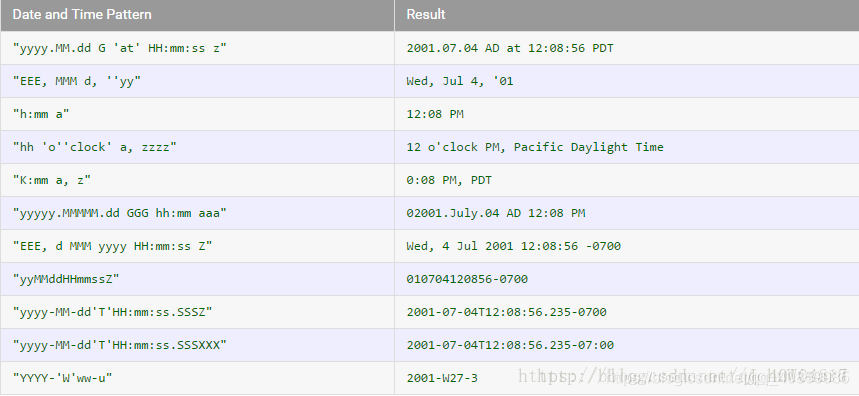Select pattern "yyyy-MM-dd'T'HH:mm:ss.SSSZ"
Viewport: 859px width, 396px height.
coord(112,312)
